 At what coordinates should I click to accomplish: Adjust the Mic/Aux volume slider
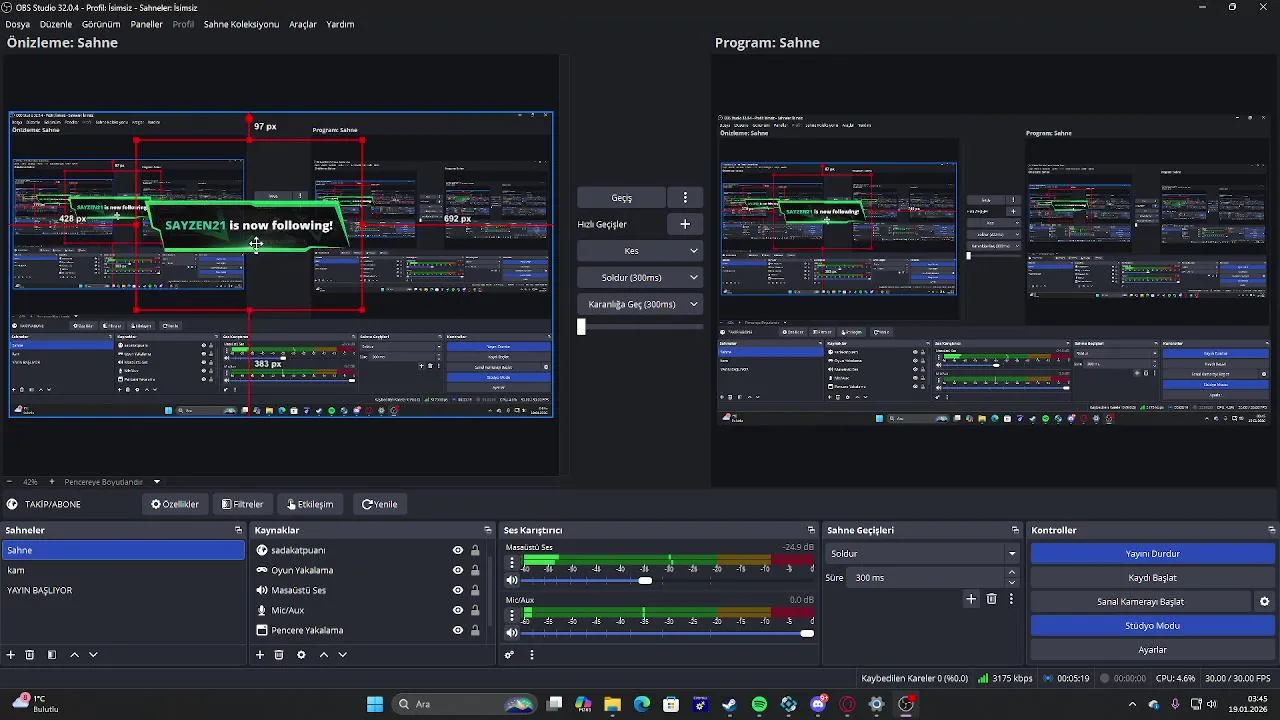807,633
